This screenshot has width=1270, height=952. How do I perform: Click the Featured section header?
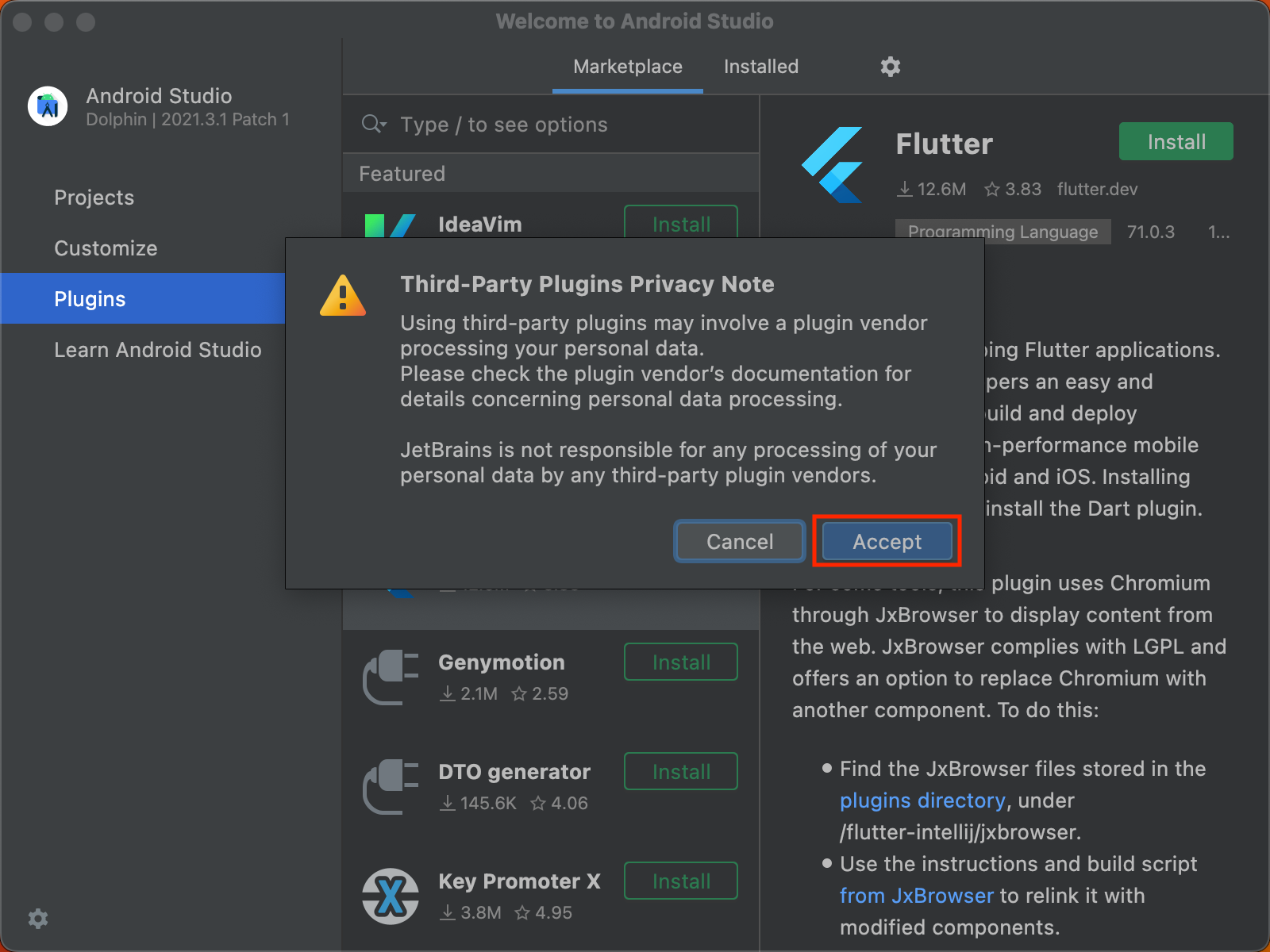tap(551, 174)
